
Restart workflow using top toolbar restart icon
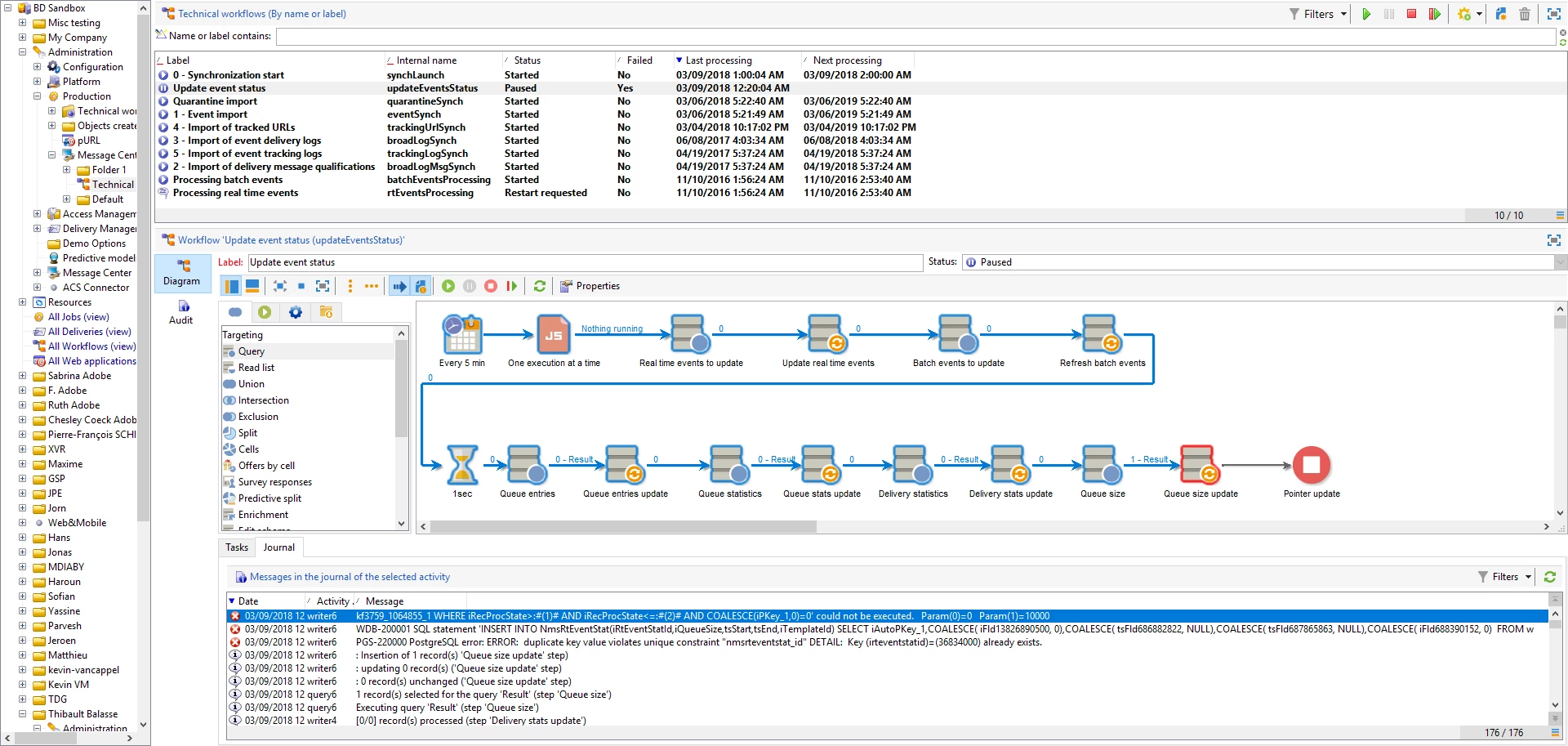(x=1434, y=14)
